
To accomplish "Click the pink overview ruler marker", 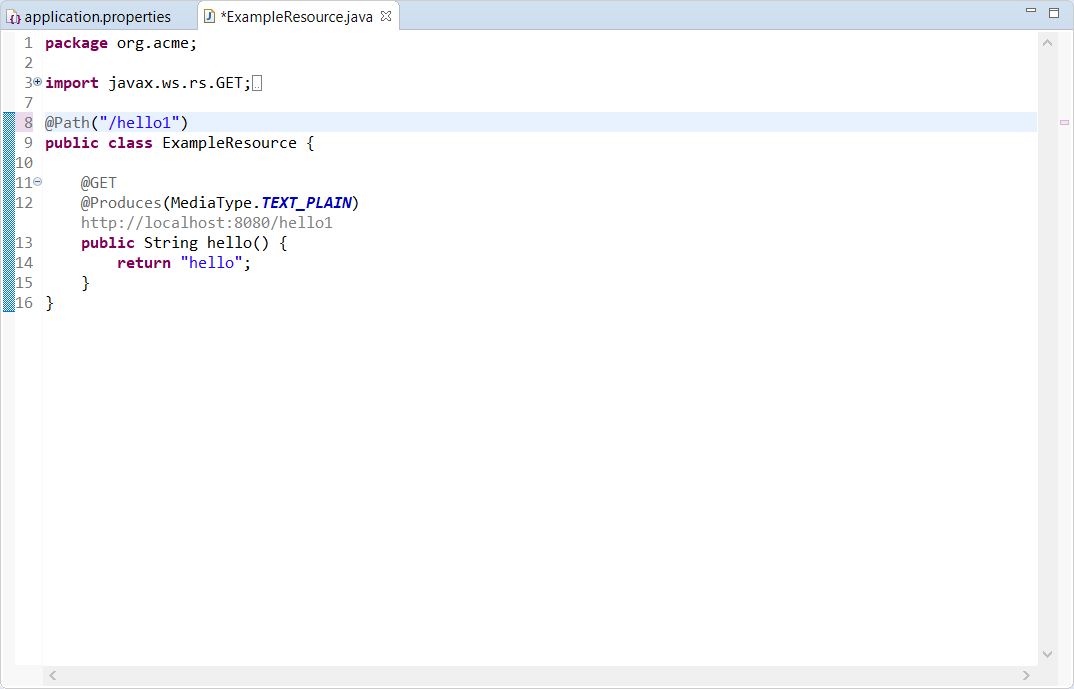I will (x=1063, y=122).
